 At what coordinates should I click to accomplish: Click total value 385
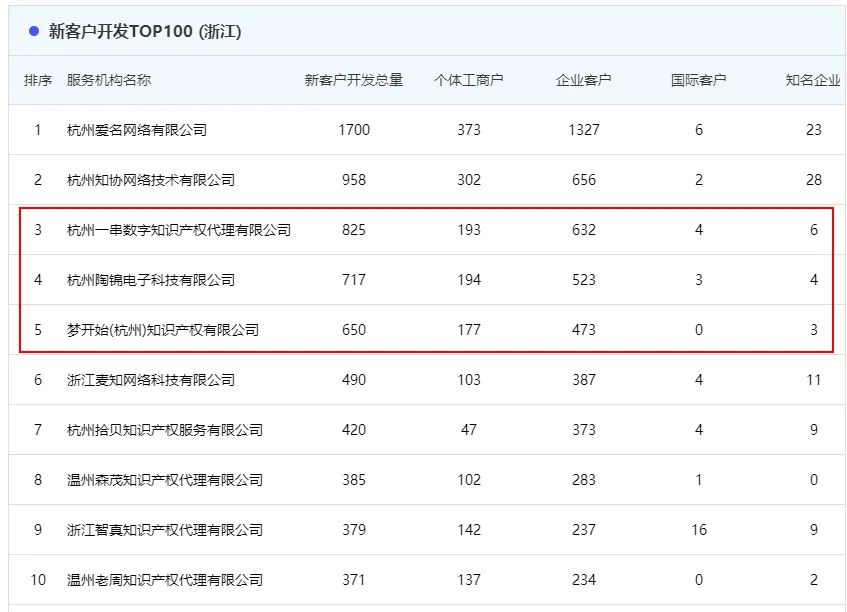pyautogui.click(x=354, y=480)
